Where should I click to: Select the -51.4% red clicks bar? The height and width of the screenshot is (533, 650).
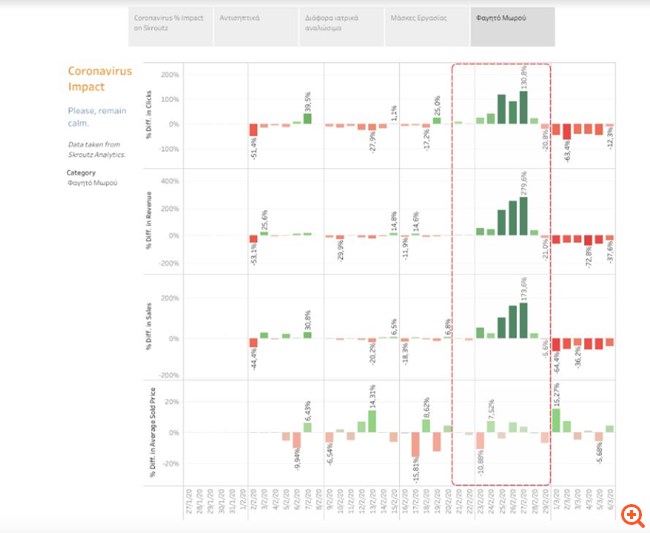(x=254, y=131)
